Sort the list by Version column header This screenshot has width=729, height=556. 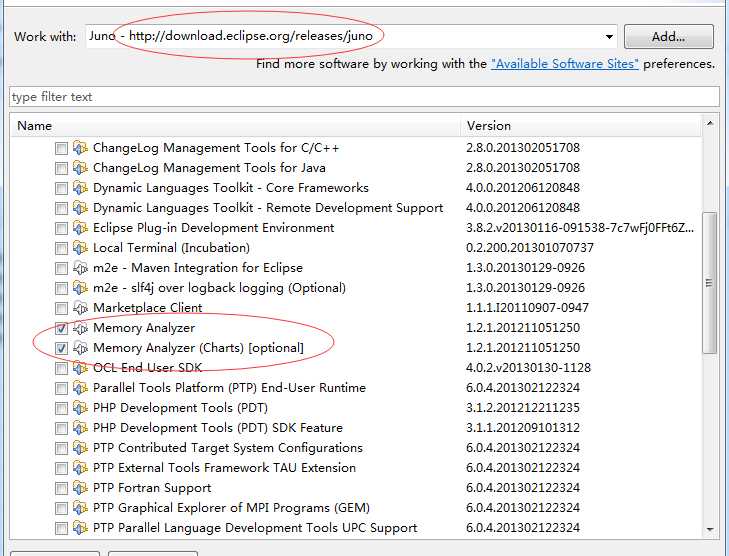pyautogui.click(x=581, y=126)
